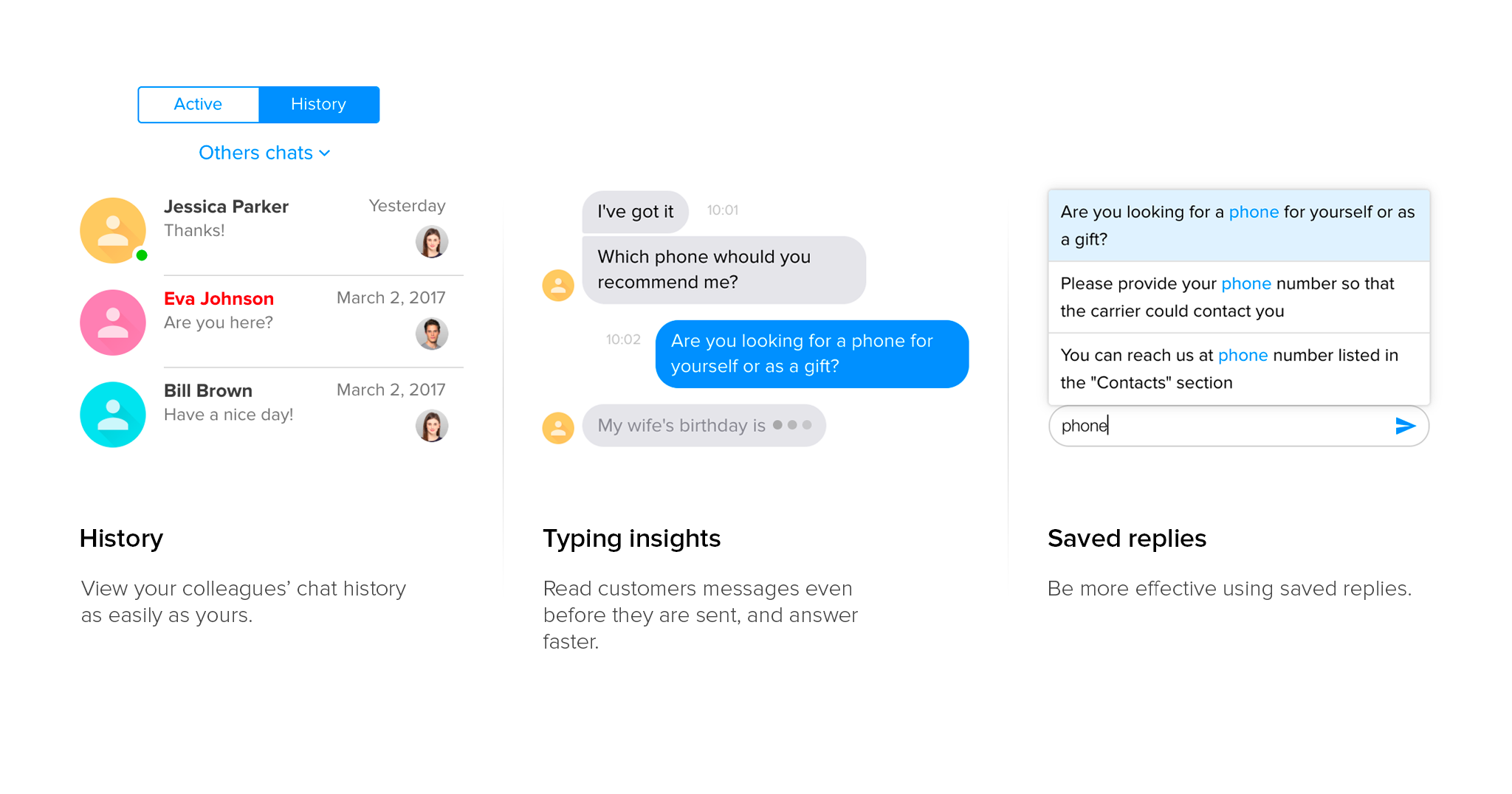The height and width of the screenshot is (794, 1512).
Task: Select the History tab
Action: [x=319, y=105]
